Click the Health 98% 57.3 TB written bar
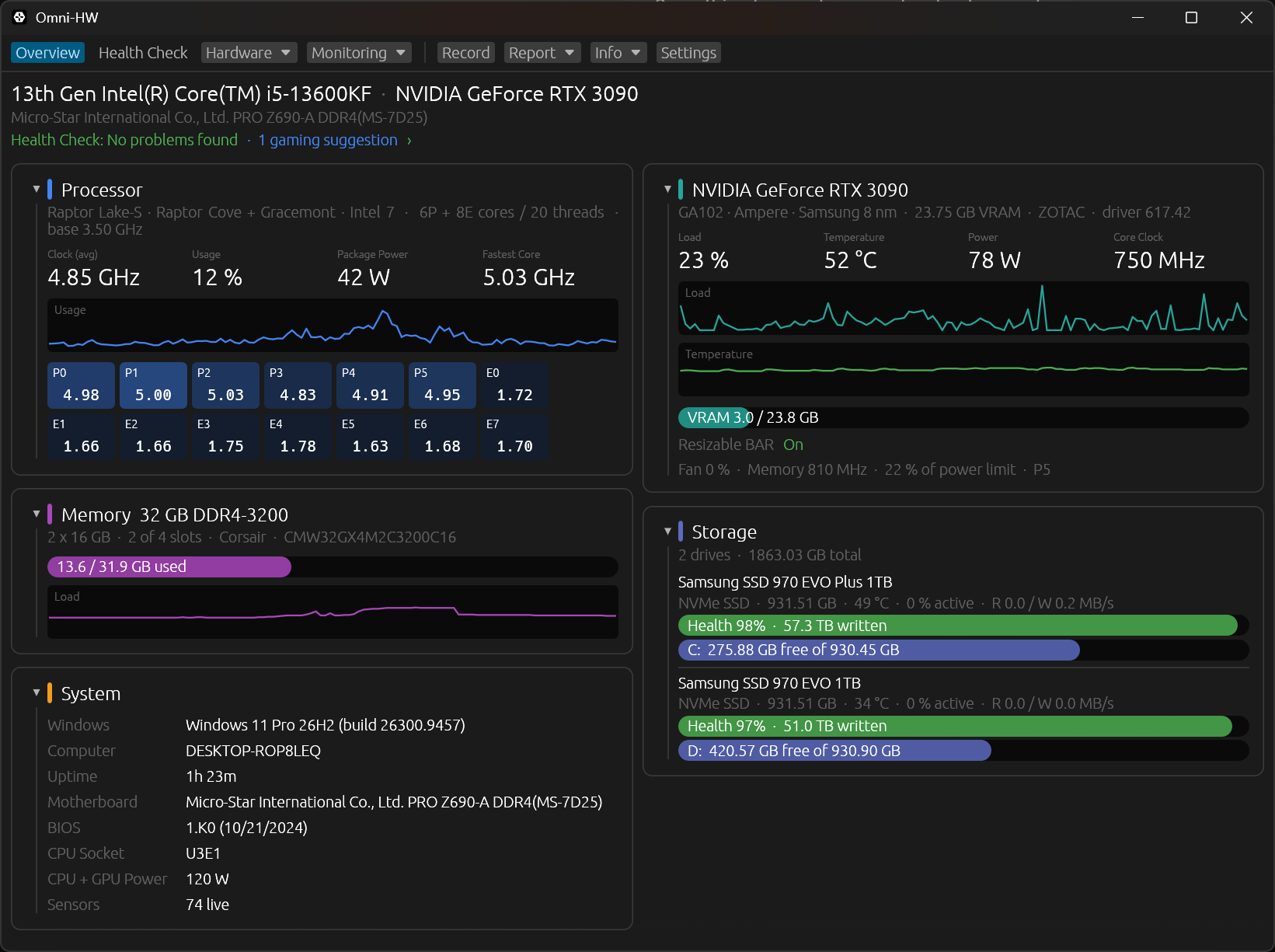Screen dimensions: 1275x952 (963, 626)
